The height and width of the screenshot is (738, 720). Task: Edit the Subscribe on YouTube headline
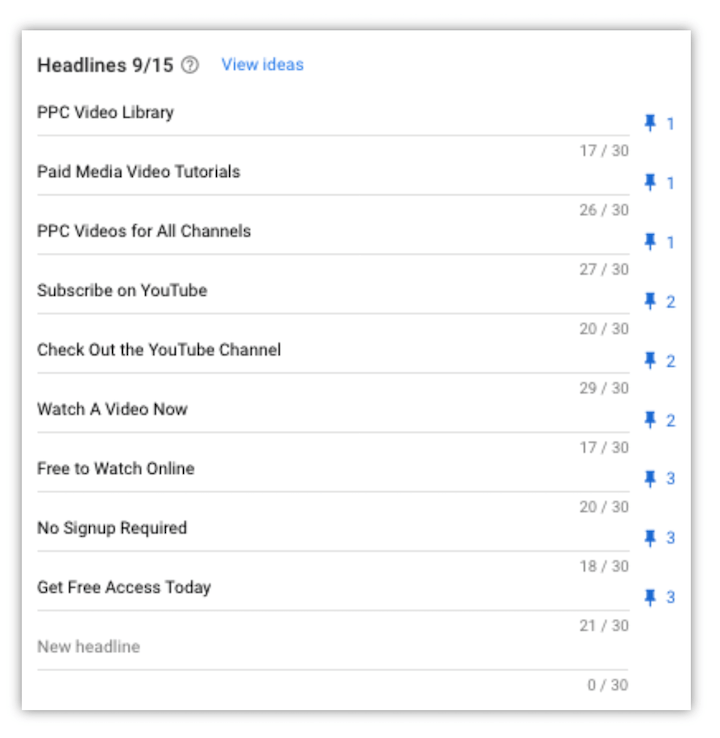(x=333, y=291)
